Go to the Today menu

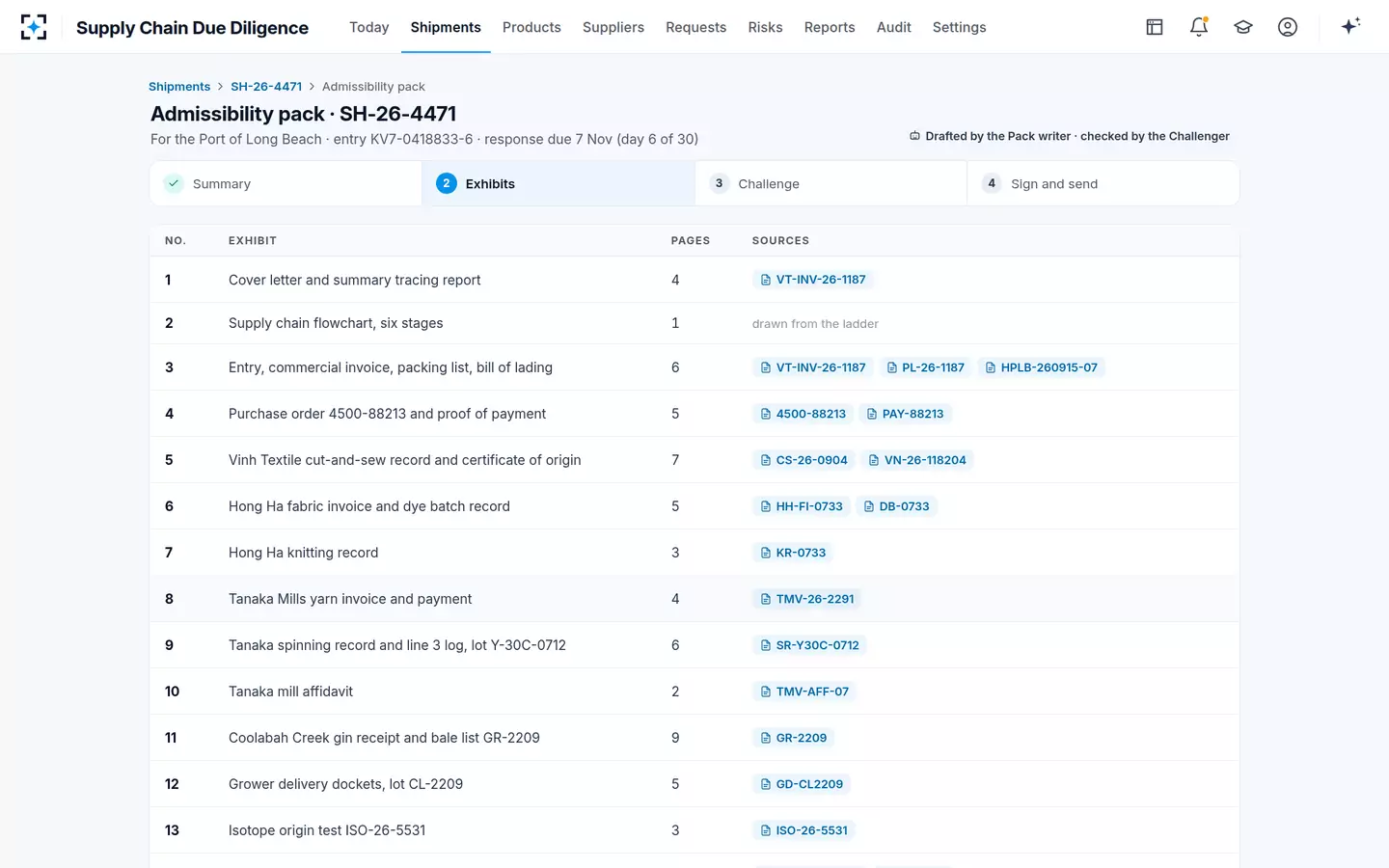[369, 27]
